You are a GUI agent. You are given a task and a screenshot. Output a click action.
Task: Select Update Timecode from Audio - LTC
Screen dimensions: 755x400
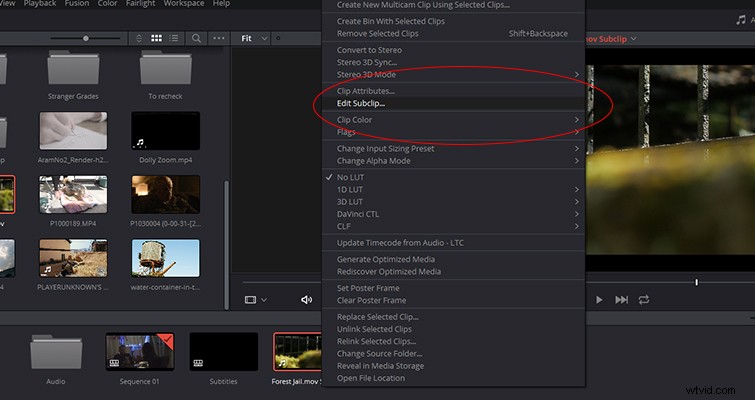(454, 243)
